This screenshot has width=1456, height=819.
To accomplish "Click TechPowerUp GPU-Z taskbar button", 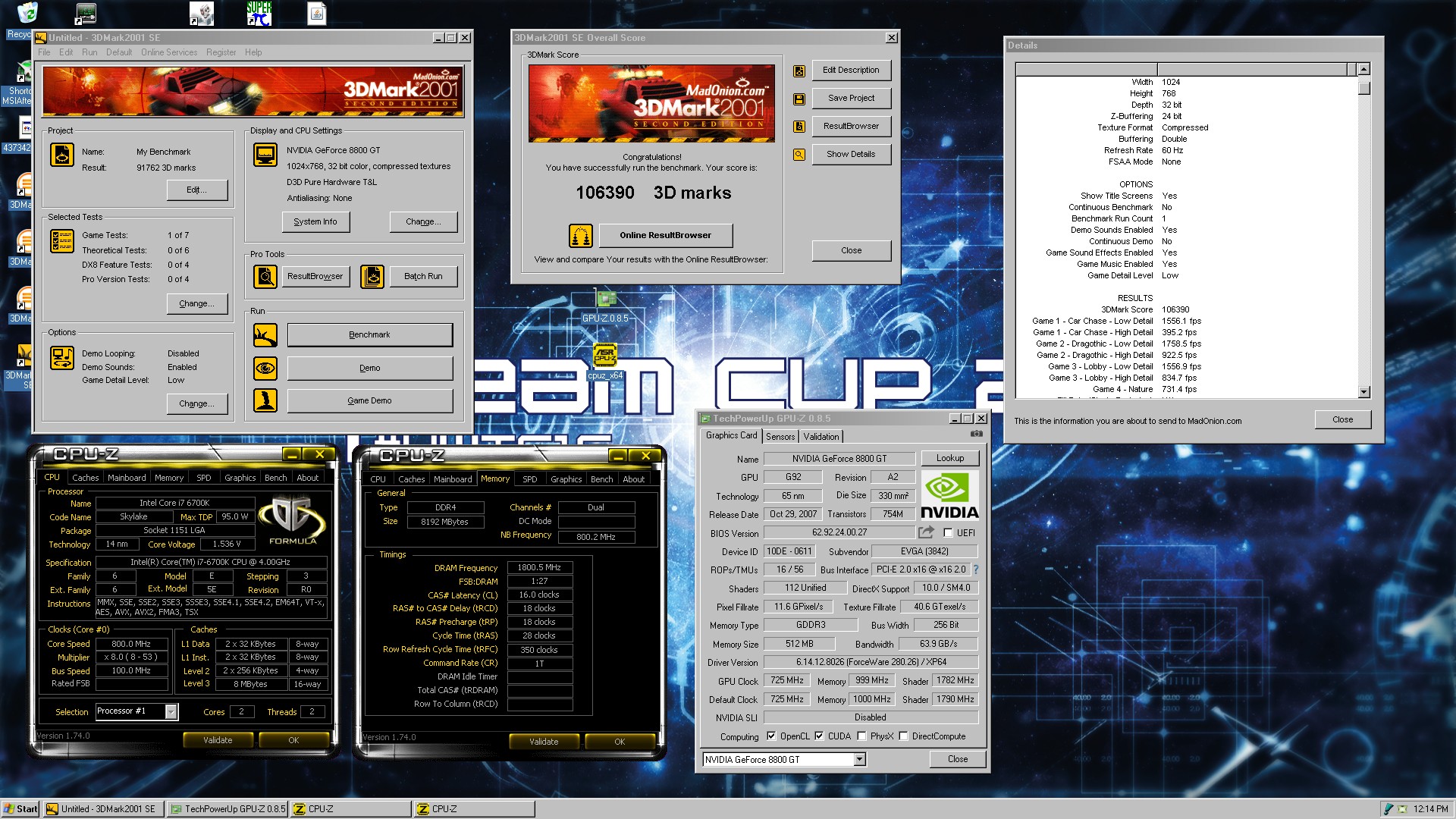I will tap(227, 809).
